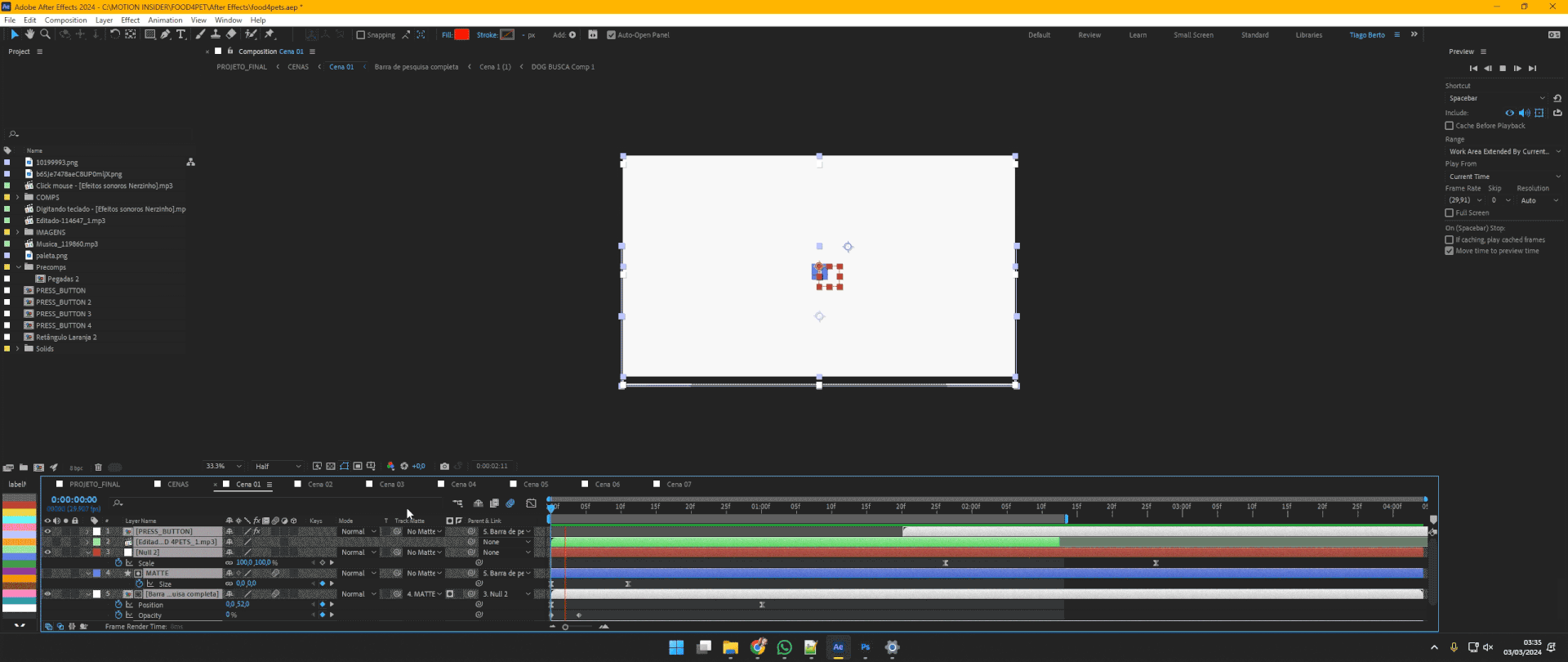Screen dimensions: 1568x662
Task: Click the Stroke color swatch
Action: [507, 34]
